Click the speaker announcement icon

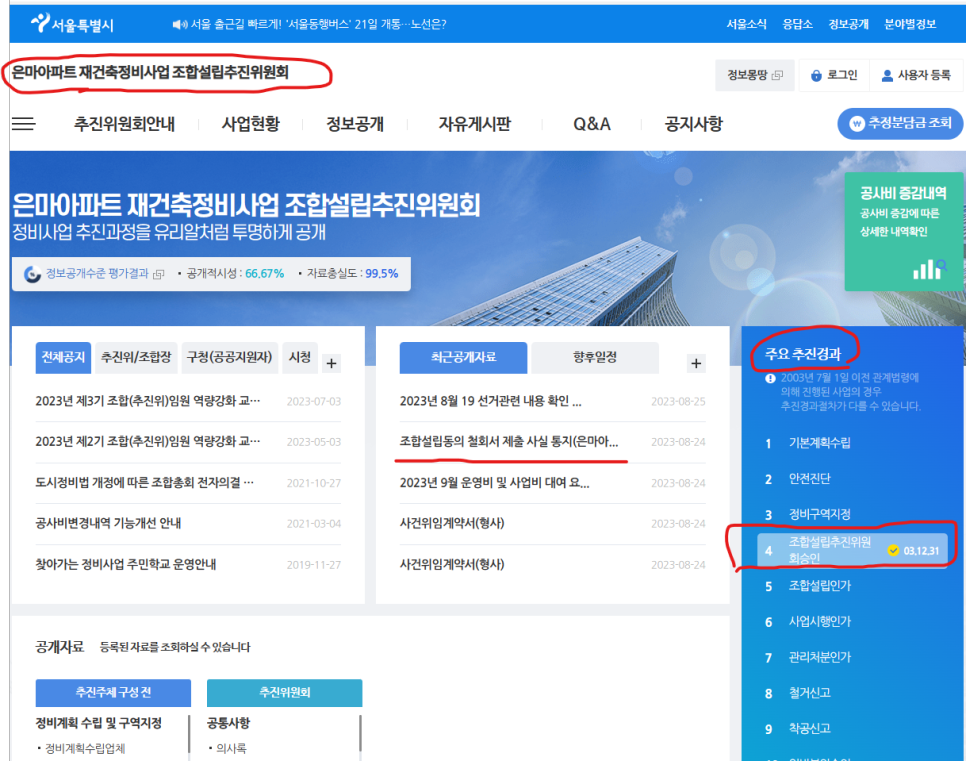[x=179, y=24]
